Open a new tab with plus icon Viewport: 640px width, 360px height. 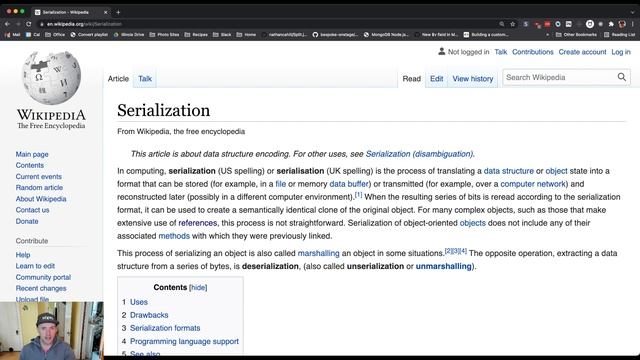[x=118, y=12]
